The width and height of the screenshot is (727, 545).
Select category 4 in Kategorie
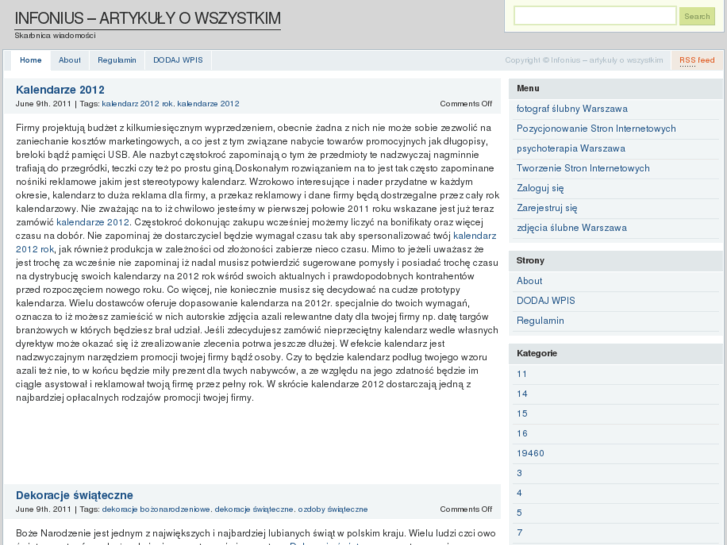coord(519,493)
